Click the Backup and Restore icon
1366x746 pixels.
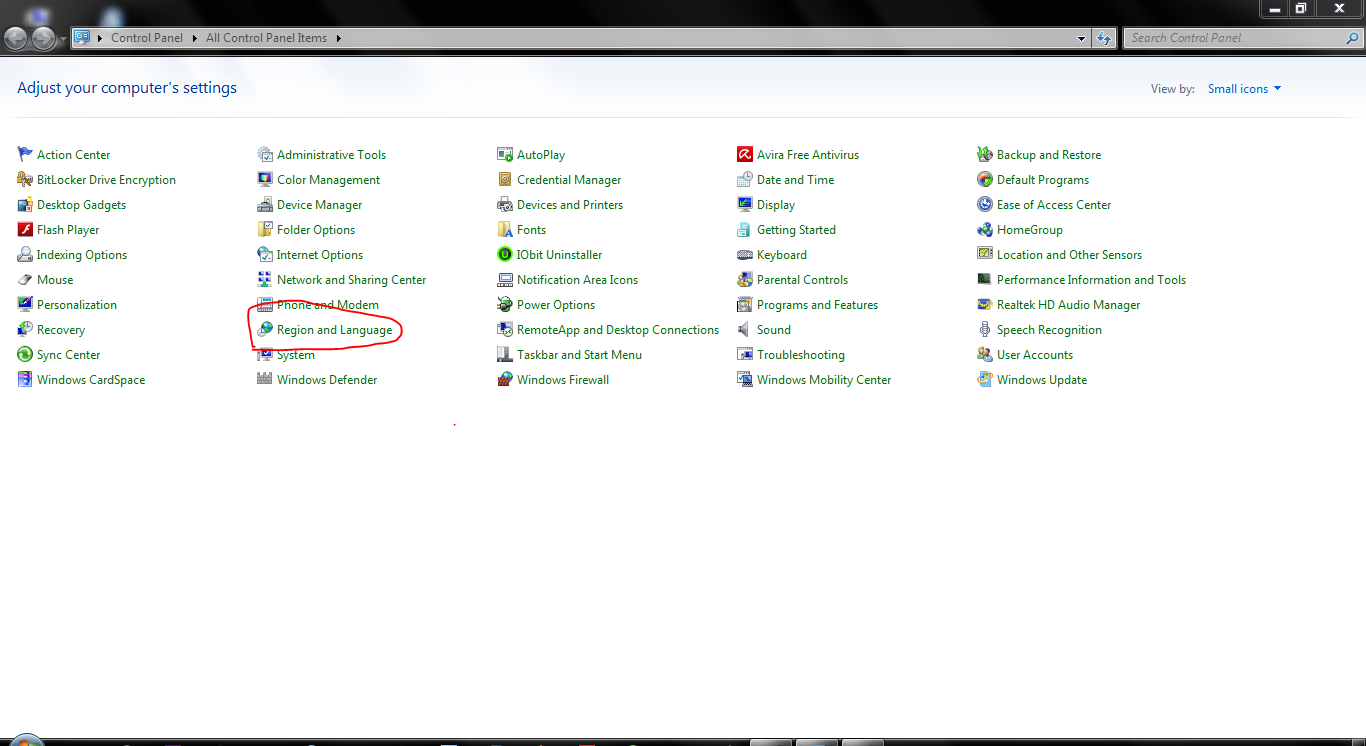985,154
